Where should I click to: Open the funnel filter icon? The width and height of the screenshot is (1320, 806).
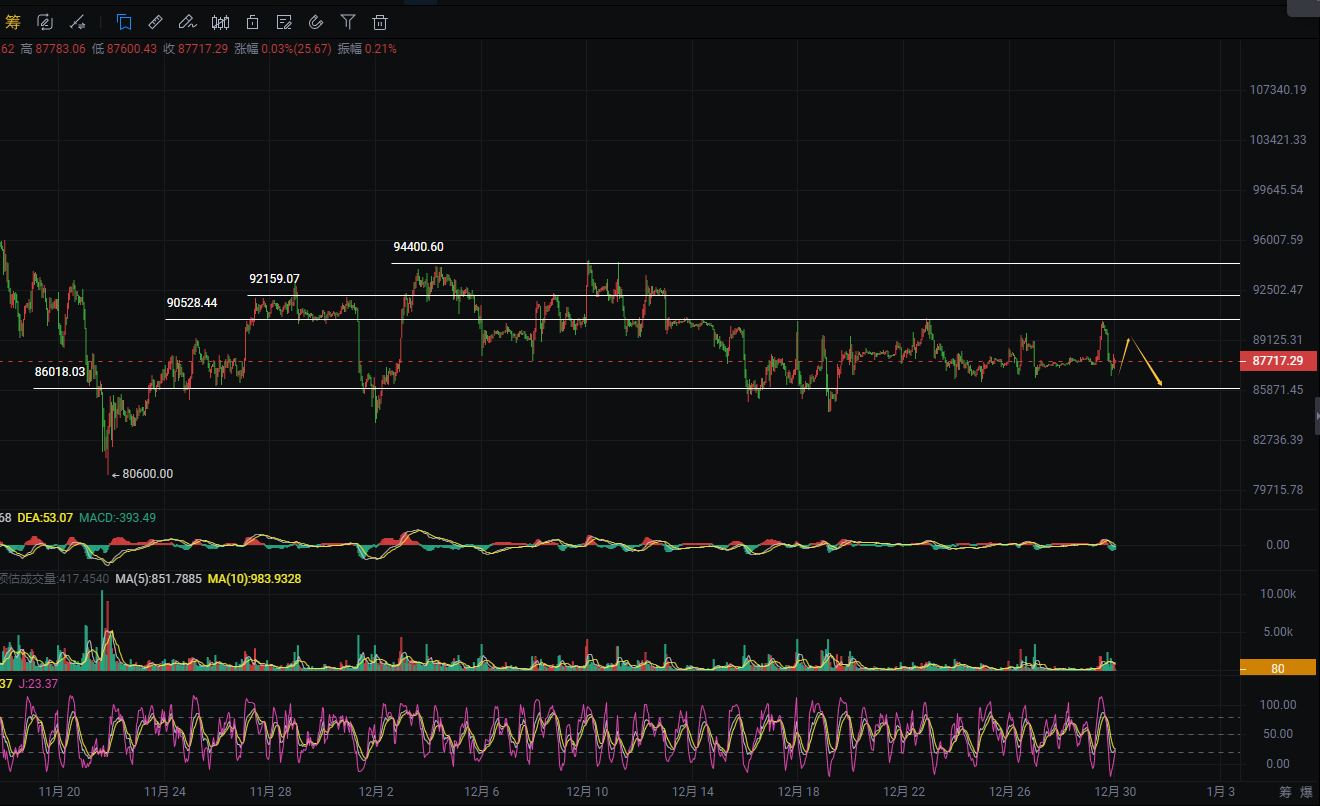coord(348,22)
